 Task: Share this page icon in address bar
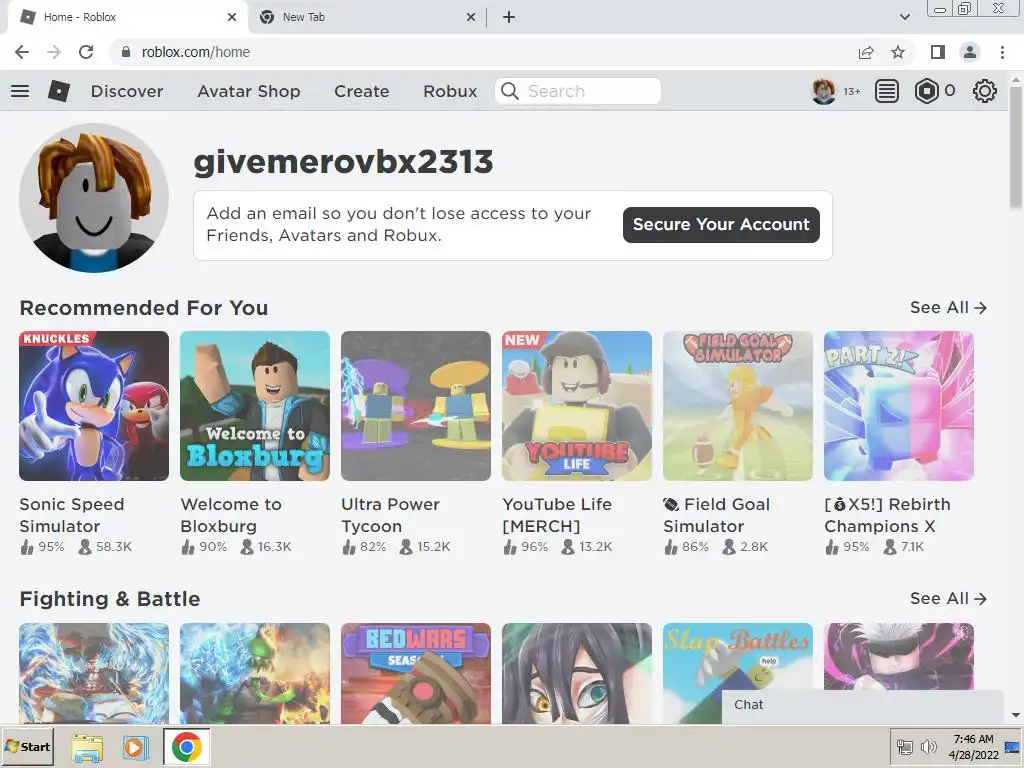[x=866, y=52]
